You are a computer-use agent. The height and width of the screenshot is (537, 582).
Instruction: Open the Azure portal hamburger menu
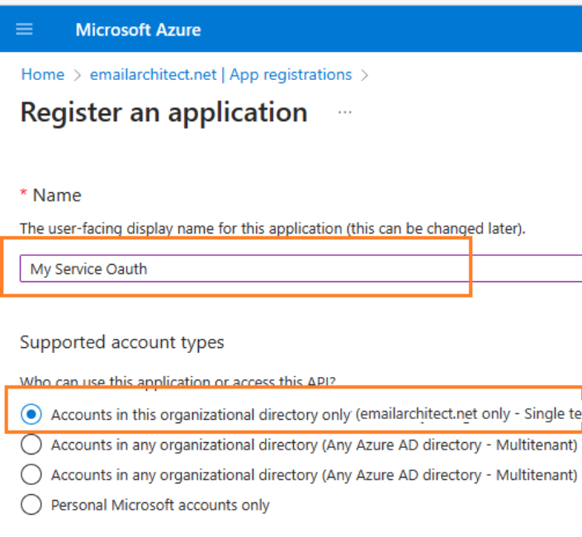24,29
